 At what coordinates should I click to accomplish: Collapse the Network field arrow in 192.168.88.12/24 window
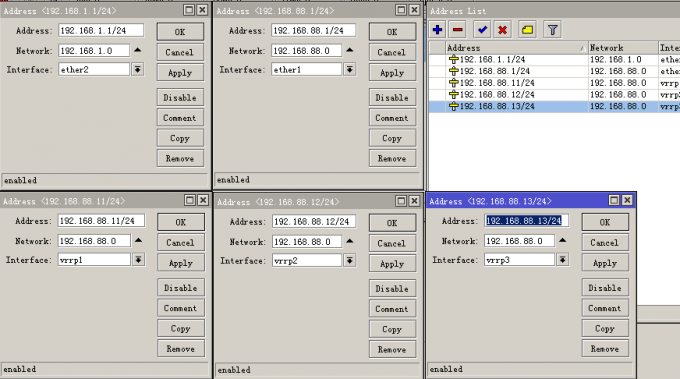pyautogui.click(x=350, y=241)
